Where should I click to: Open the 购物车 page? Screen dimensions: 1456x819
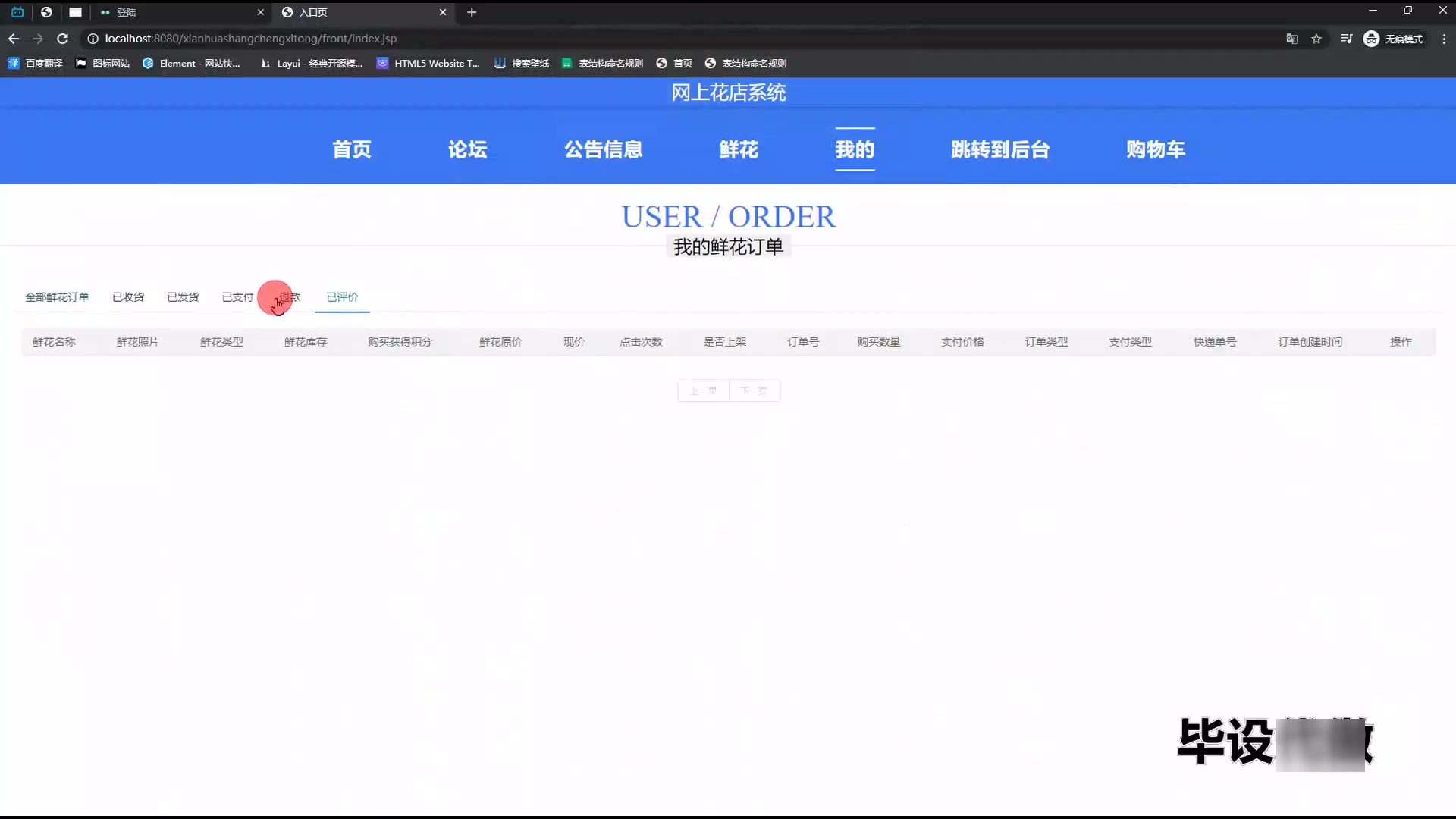point(1155,149)
